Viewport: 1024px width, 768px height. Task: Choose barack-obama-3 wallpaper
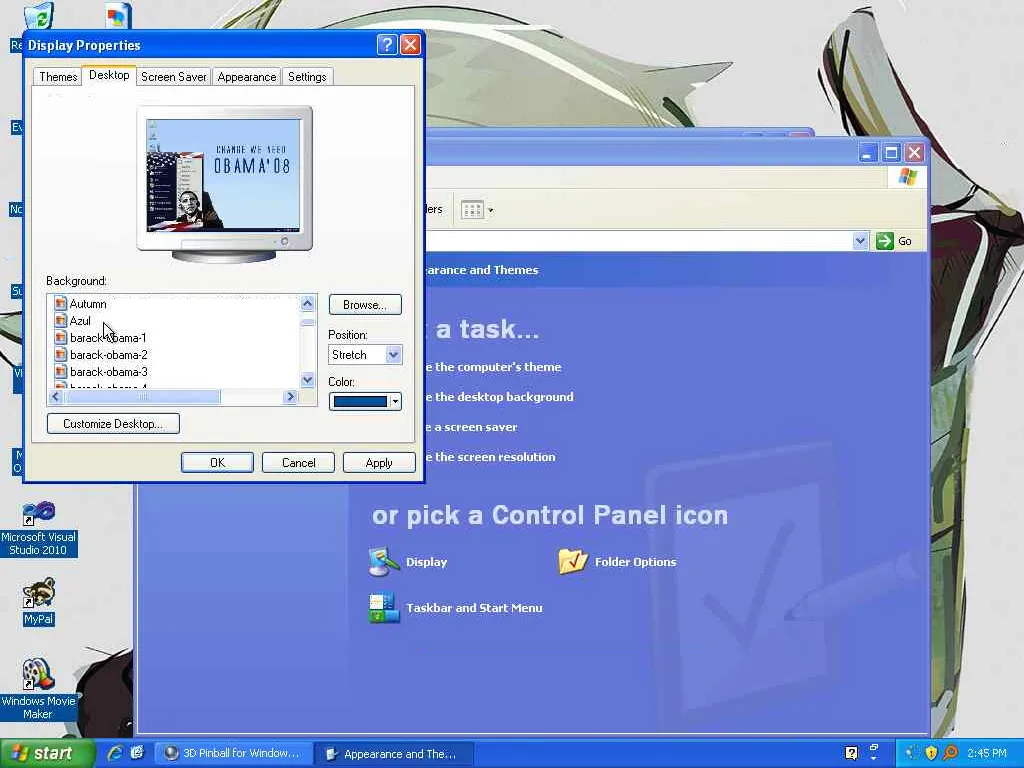coord(109,372)
